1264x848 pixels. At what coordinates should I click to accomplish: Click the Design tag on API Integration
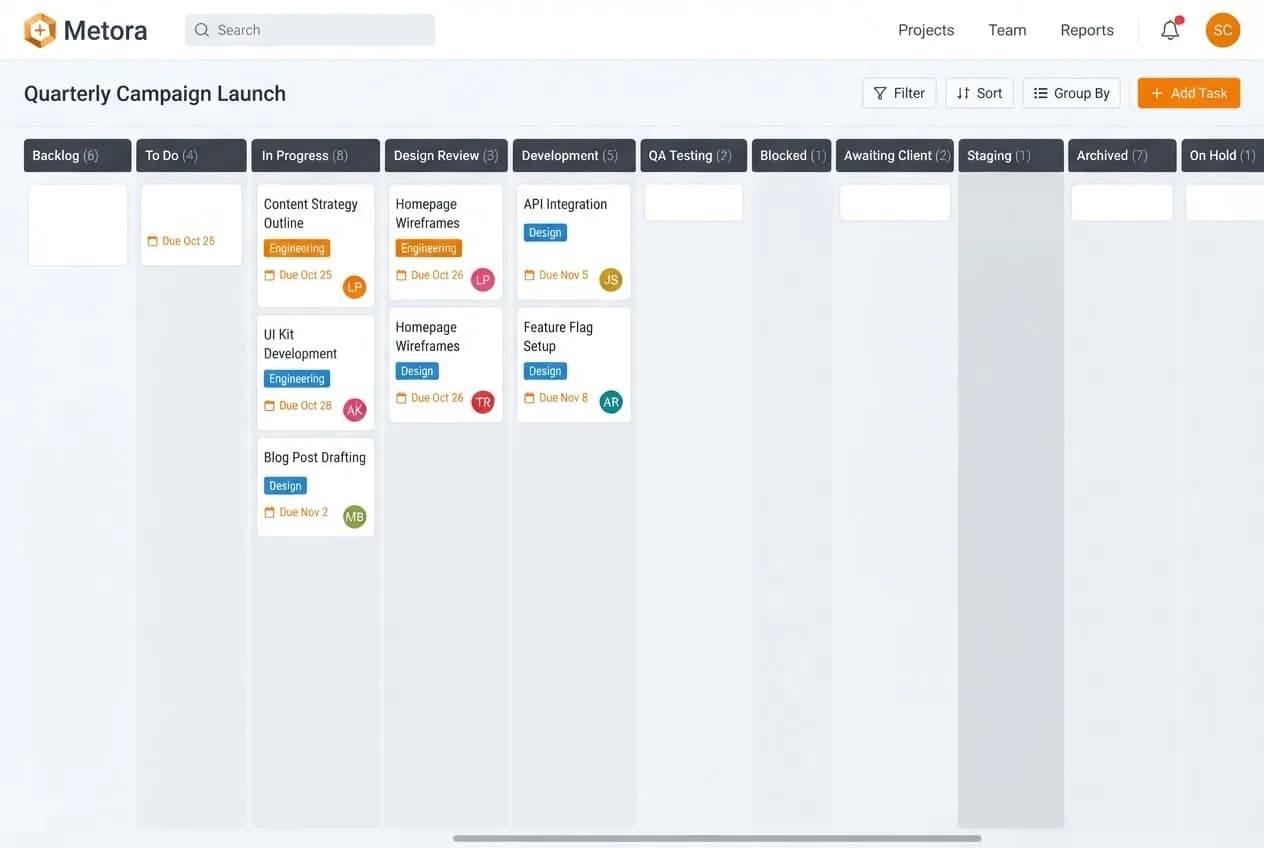point(545,232)
